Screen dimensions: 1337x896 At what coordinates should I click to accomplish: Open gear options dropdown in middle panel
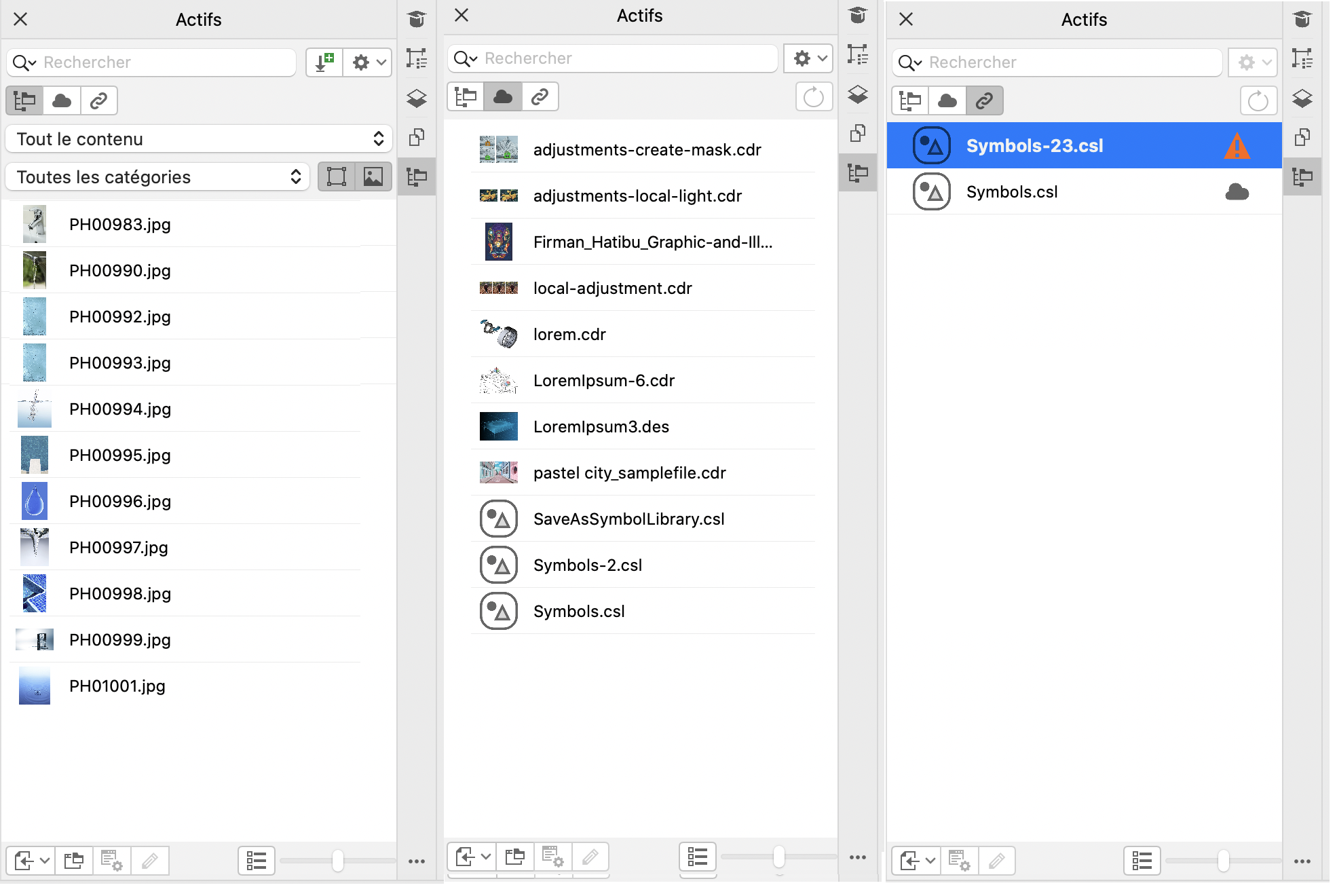[808, 58]
